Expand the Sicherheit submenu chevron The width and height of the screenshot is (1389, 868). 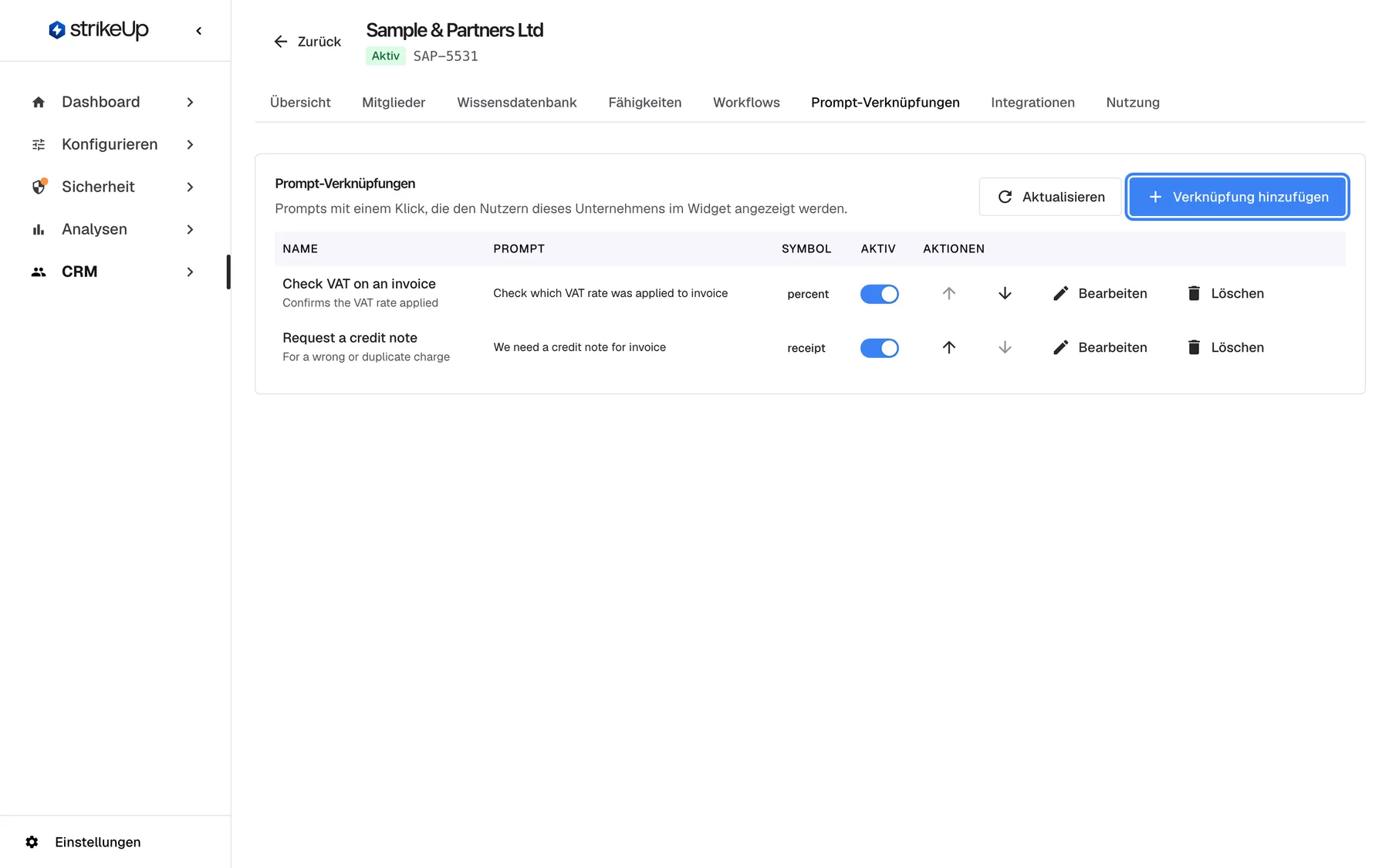pyautogui.click(x=190, y=187)
